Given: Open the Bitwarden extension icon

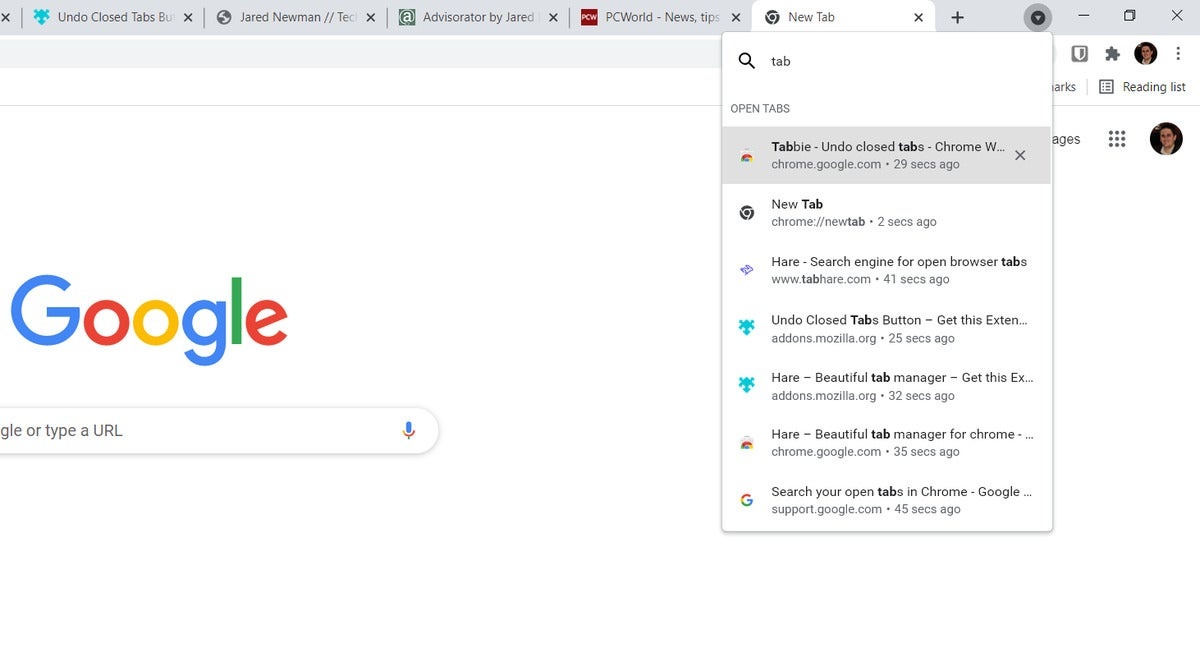Looking at the screenshot, I should (1080, 54).
